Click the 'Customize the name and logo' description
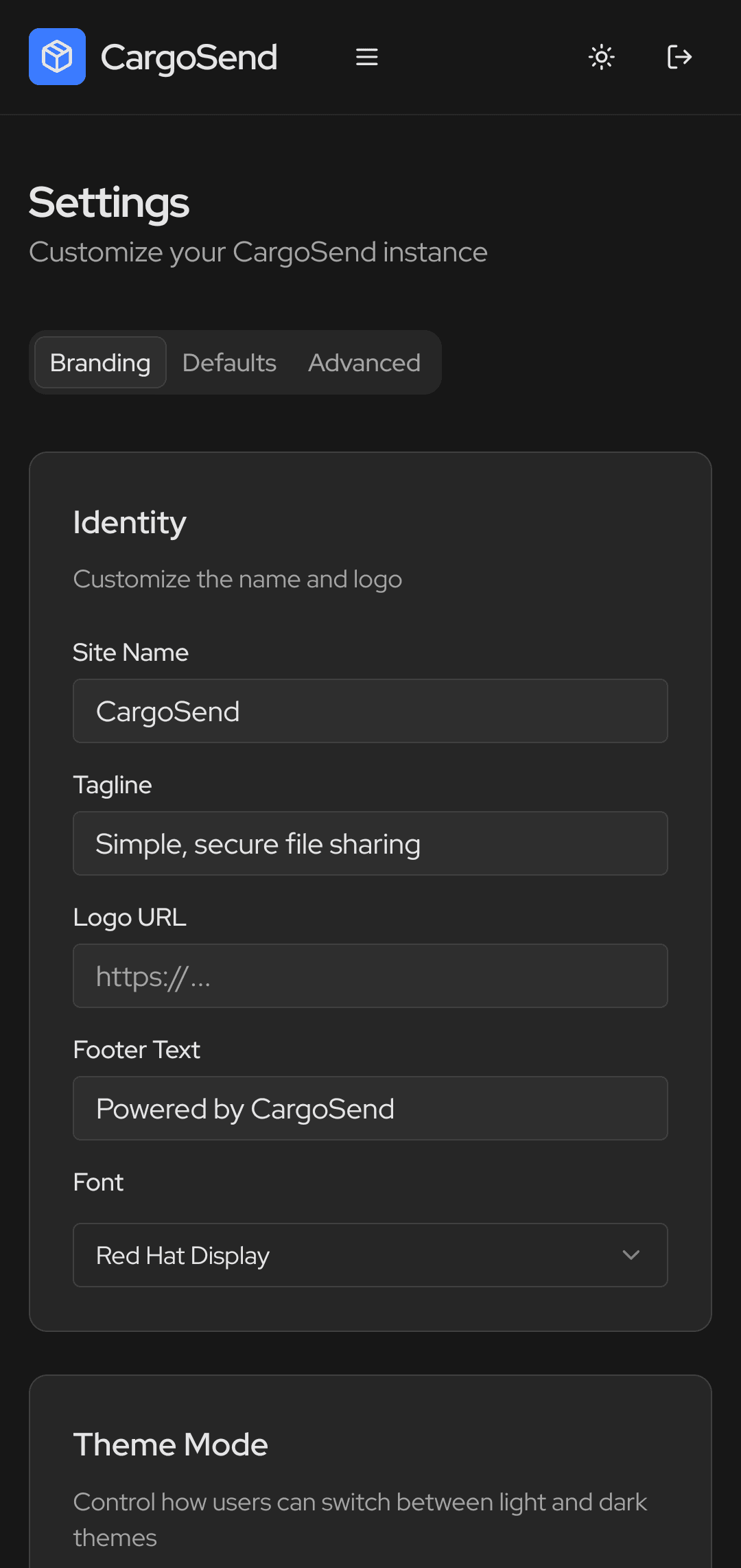741x1568 pixels. pyautogui.click(x=237, y=579)
